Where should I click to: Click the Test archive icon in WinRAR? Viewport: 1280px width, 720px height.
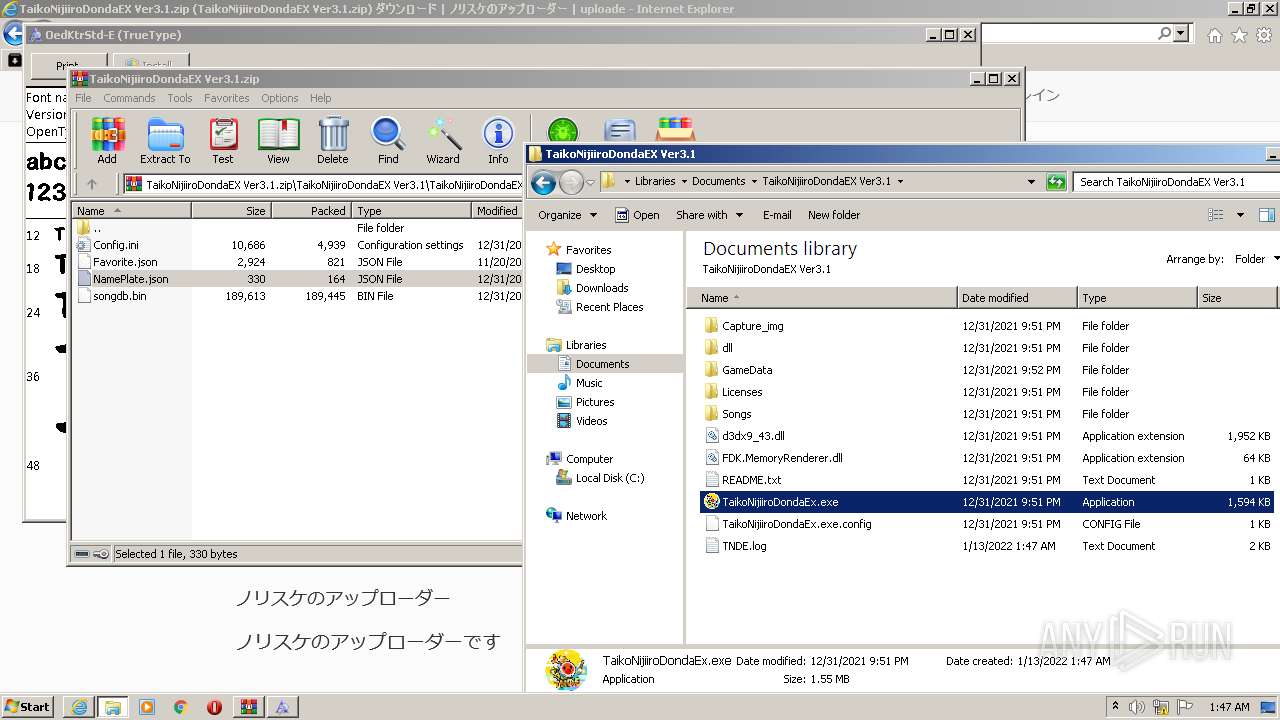point(223,140)
